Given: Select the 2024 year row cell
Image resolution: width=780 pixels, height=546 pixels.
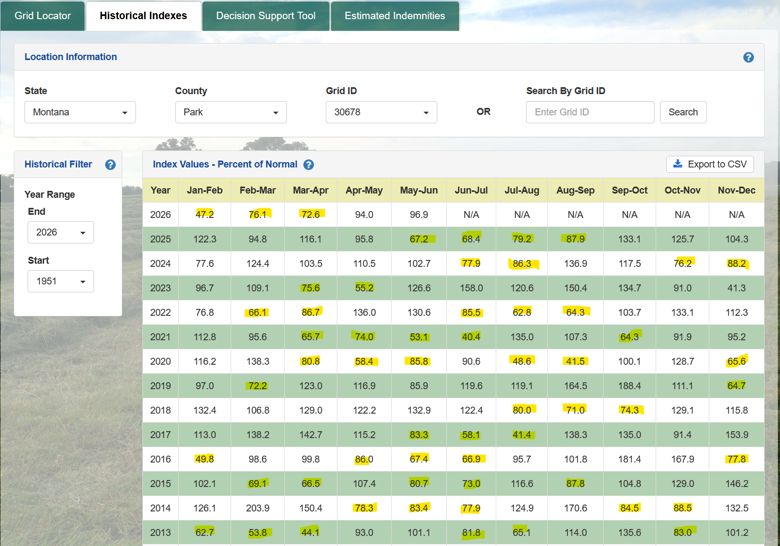Looking at the screenshot, I should 161,264.
